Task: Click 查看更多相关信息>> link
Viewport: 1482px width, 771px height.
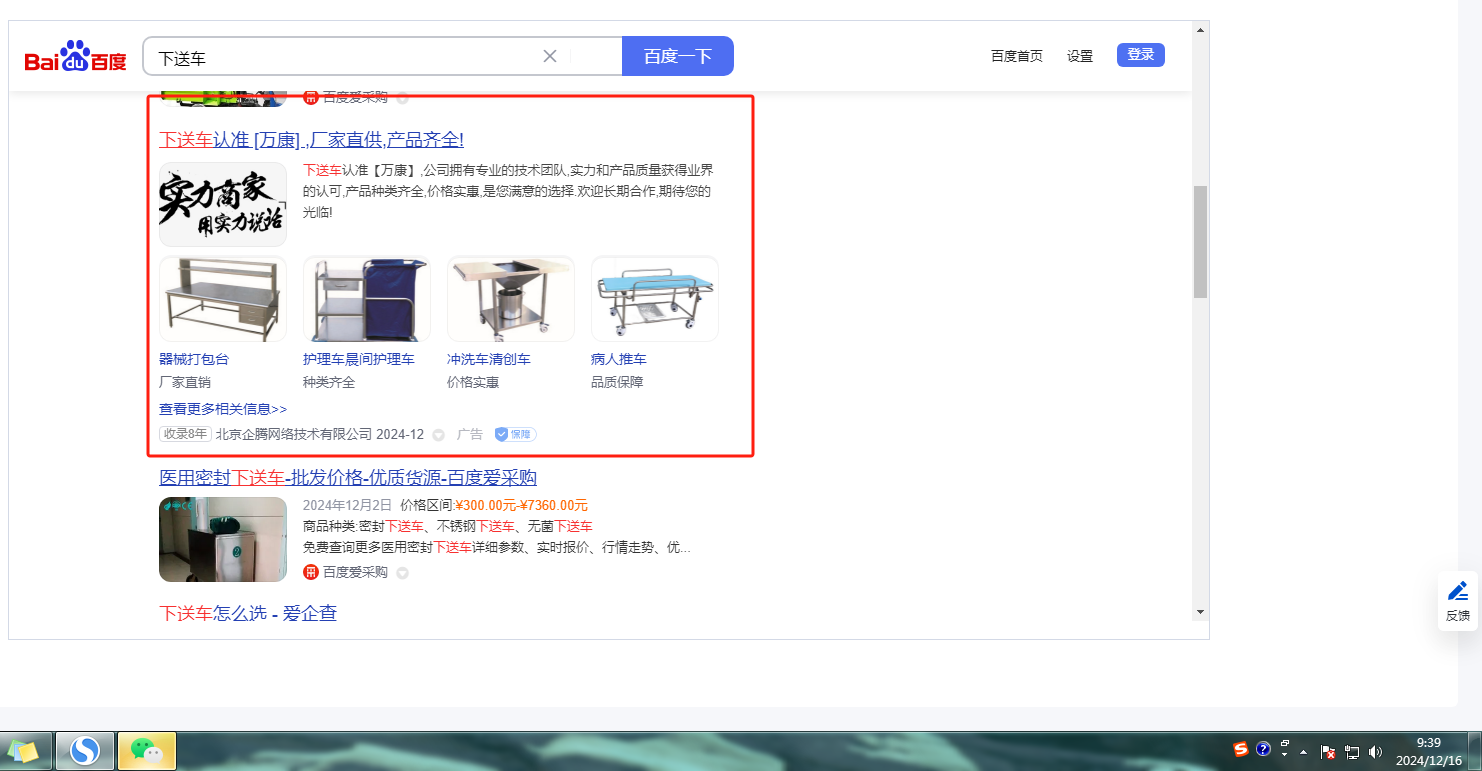Action: 223,409
